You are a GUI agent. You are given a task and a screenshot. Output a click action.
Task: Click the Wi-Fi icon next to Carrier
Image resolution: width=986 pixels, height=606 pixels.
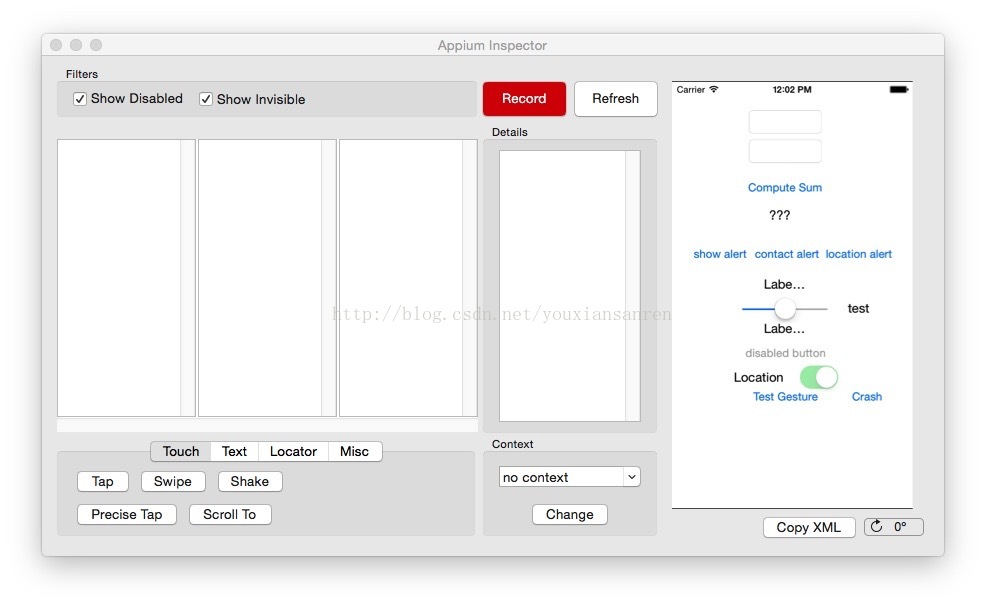(x=714, y=89)
